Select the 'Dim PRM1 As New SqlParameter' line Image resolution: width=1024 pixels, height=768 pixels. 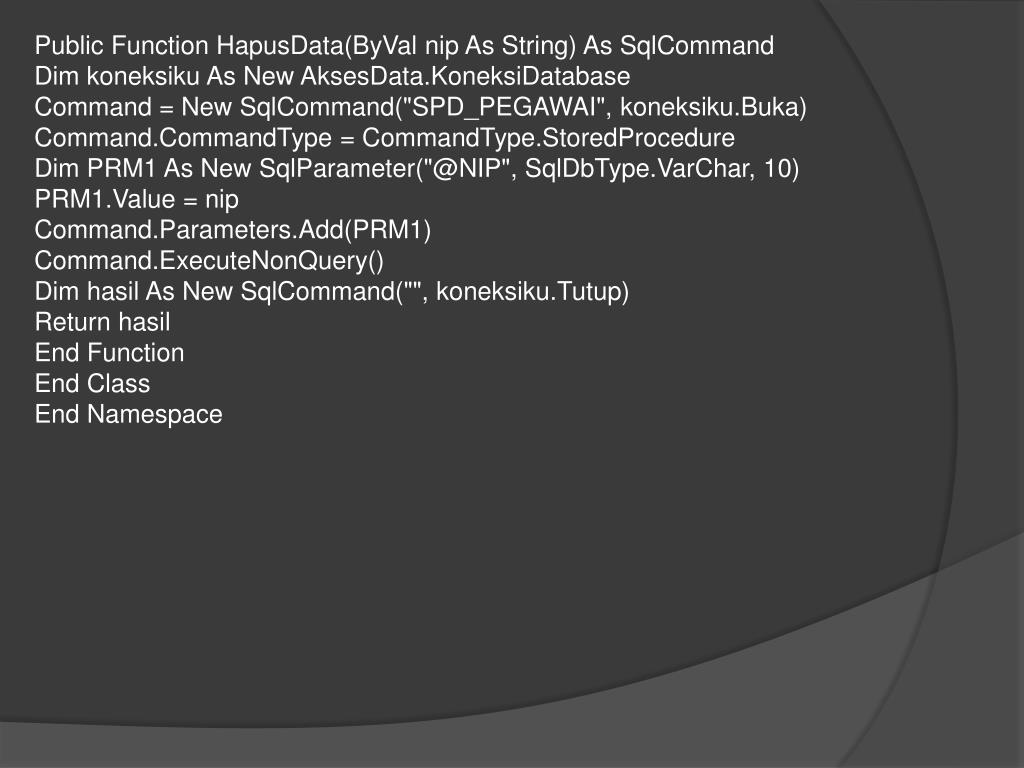417,168
